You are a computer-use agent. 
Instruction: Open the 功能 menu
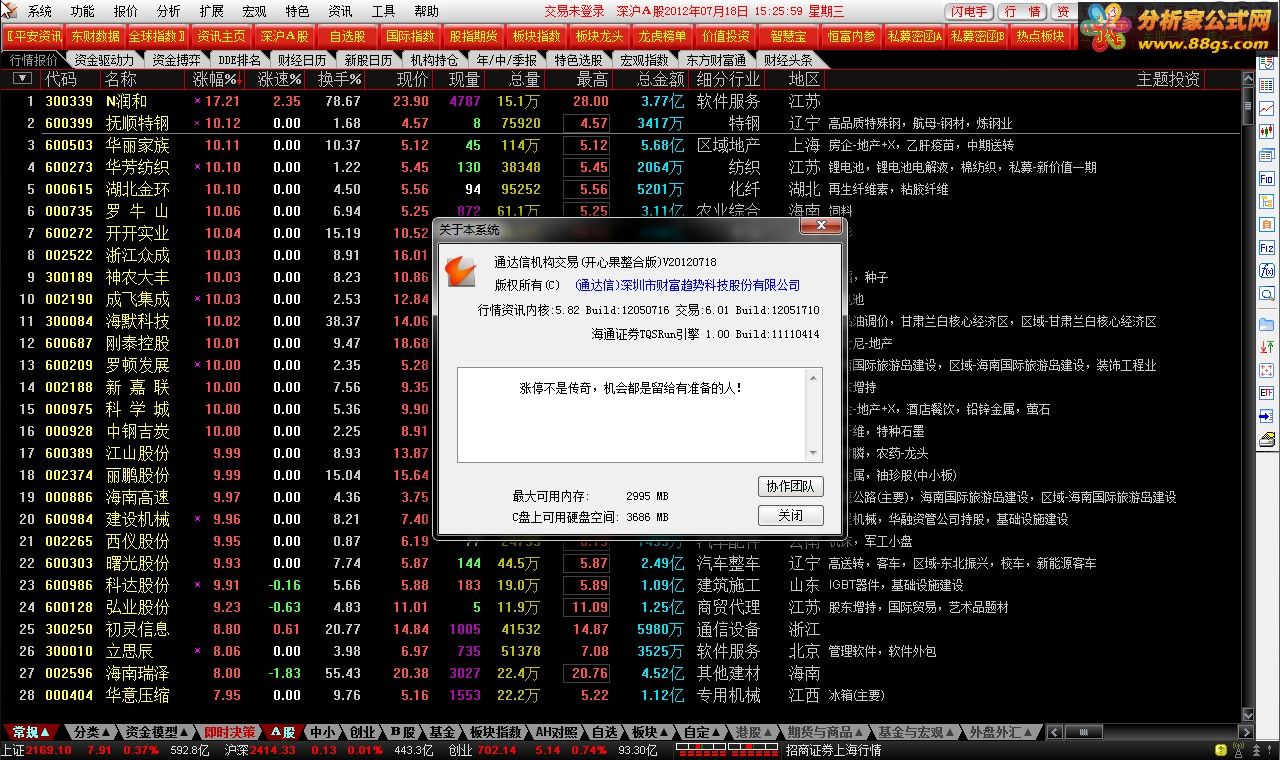coord(83,11)
